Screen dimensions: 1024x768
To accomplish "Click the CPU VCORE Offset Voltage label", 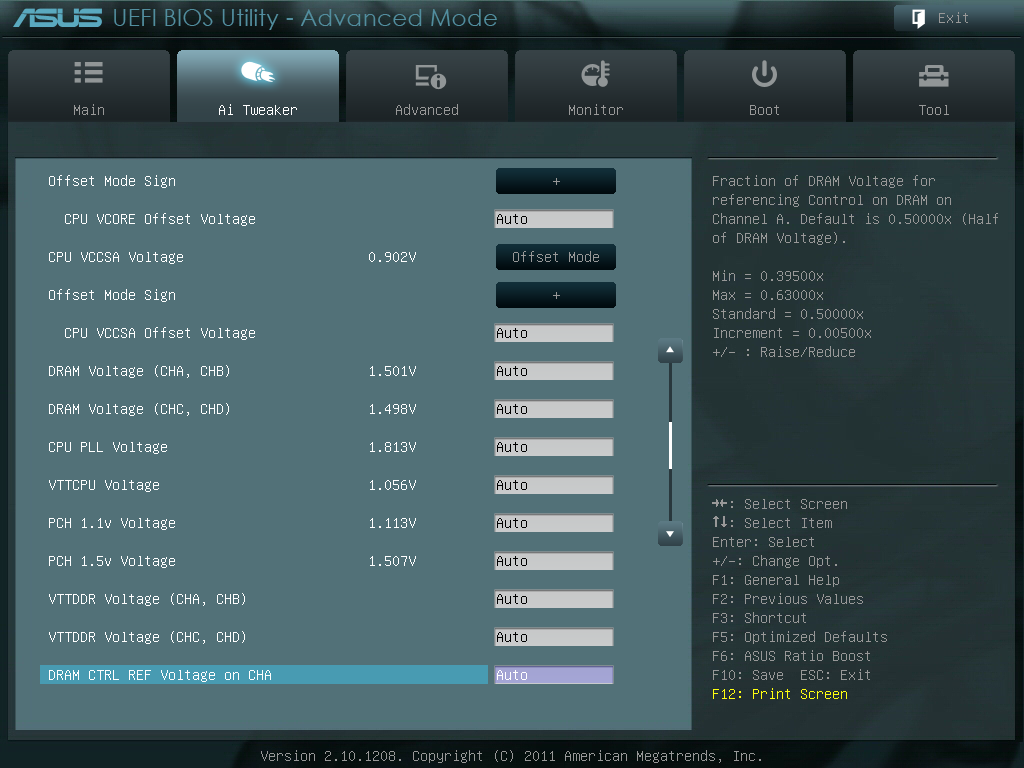I will 160,219.
